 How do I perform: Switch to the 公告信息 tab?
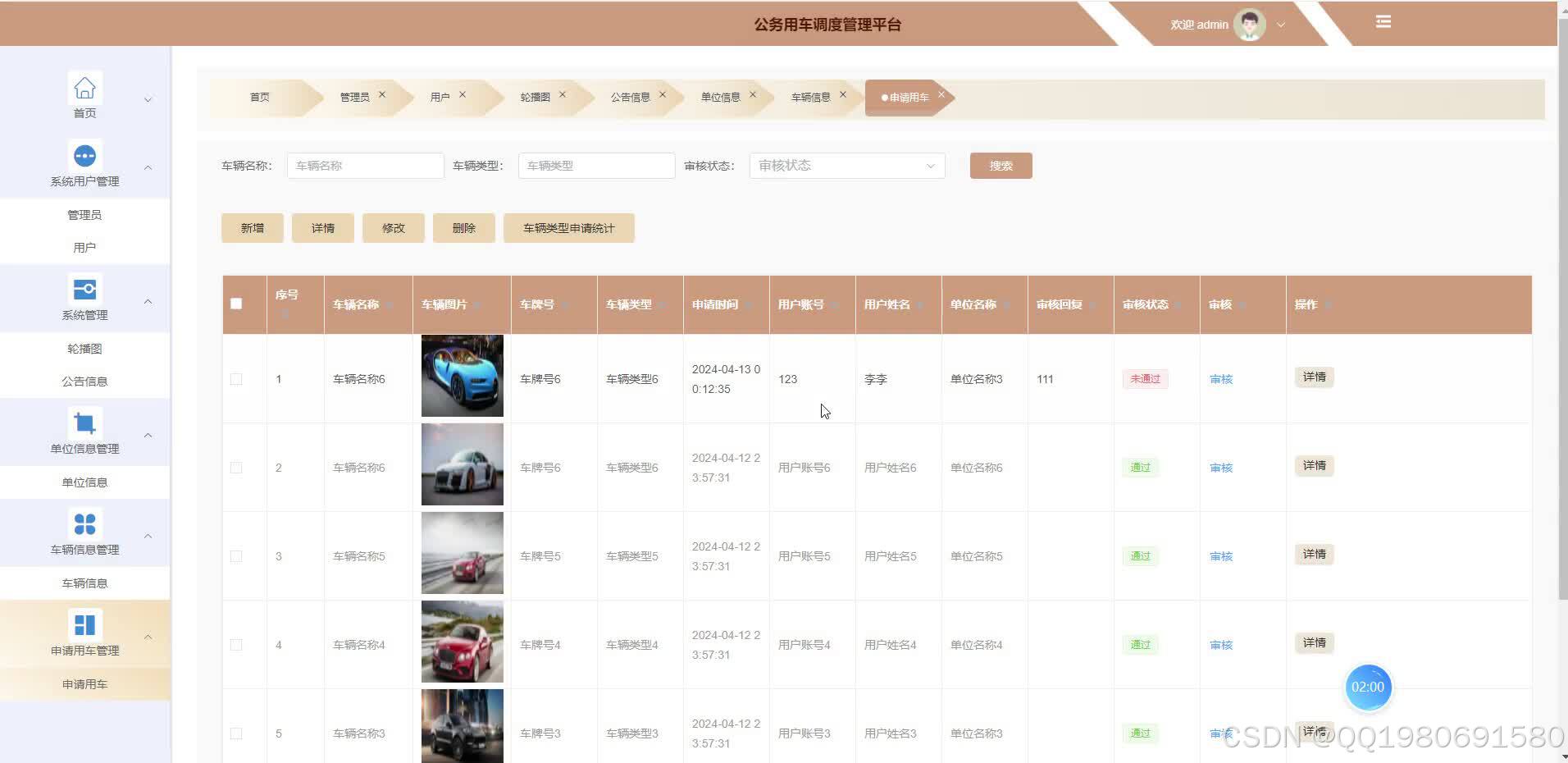[630, 96]
